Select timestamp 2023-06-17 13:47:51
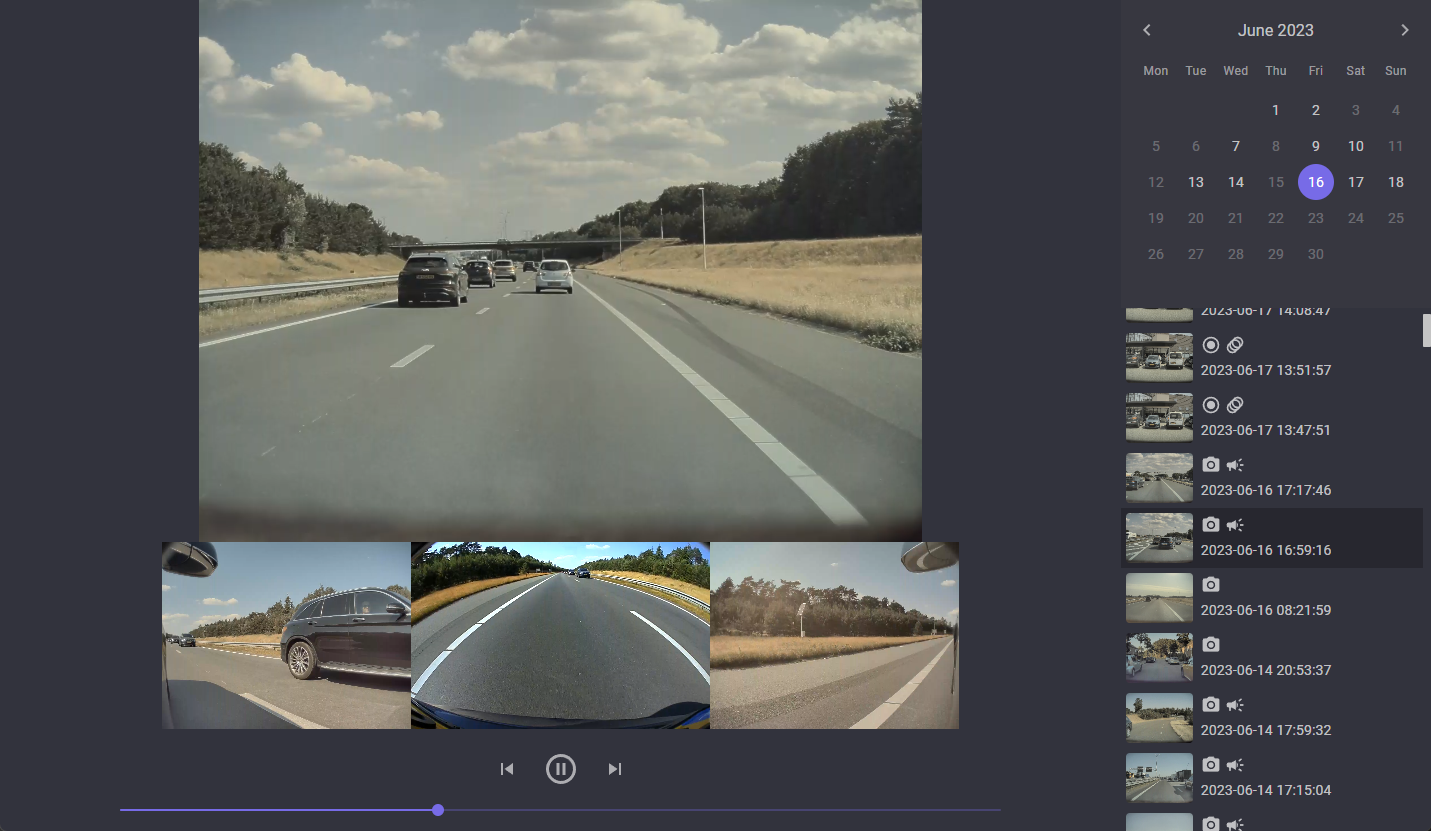The height and width of the screenshot is (831, 1431). 1266,430
